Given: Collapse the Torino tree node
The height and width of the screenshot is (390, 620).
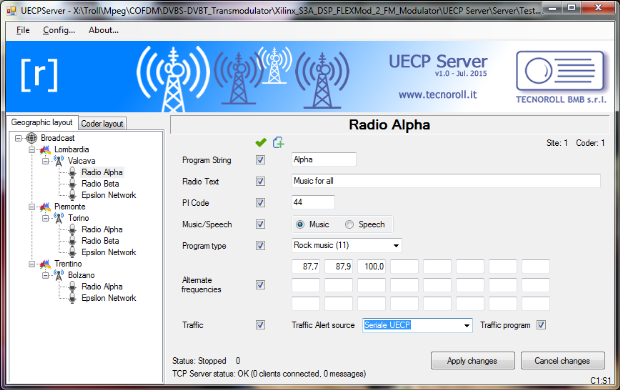Looking at the screenshot, I should (45, 218).
